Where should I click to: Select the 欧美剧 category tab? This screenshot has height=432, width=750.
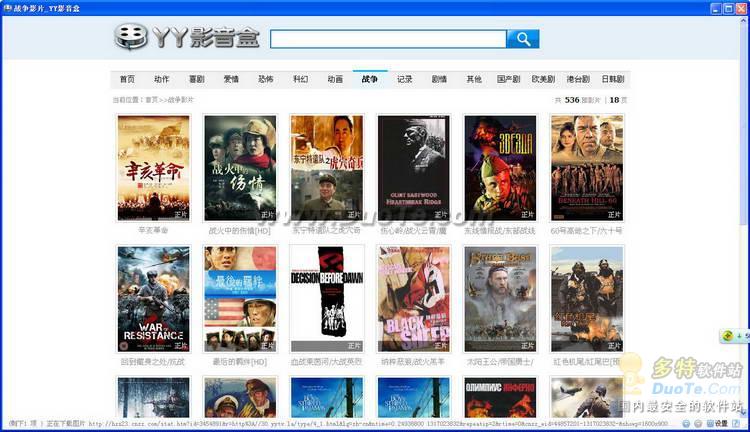tap(543, 79)
